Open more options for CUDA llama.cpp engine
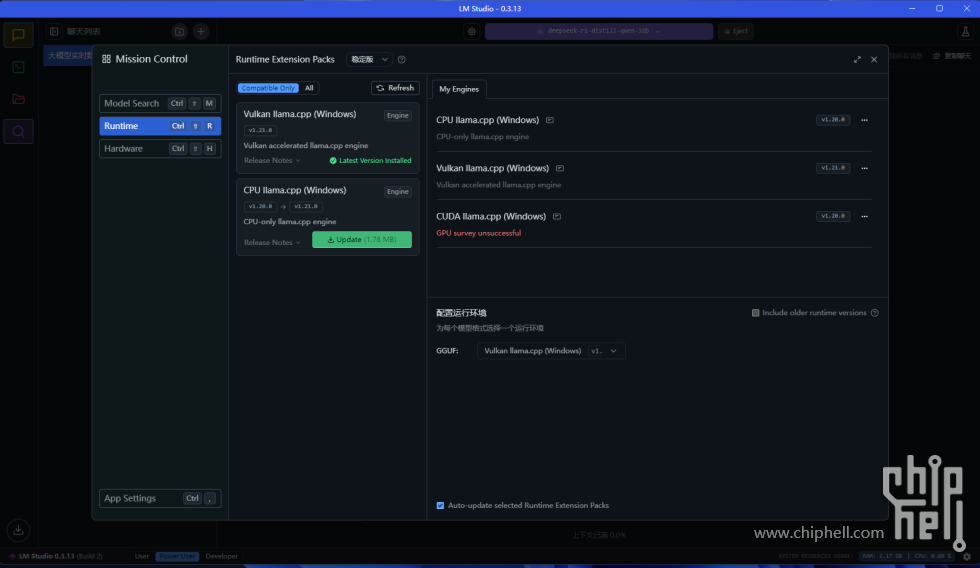Image resolution: width=980 pixels, height=568 pixels. tap(864, 216)
